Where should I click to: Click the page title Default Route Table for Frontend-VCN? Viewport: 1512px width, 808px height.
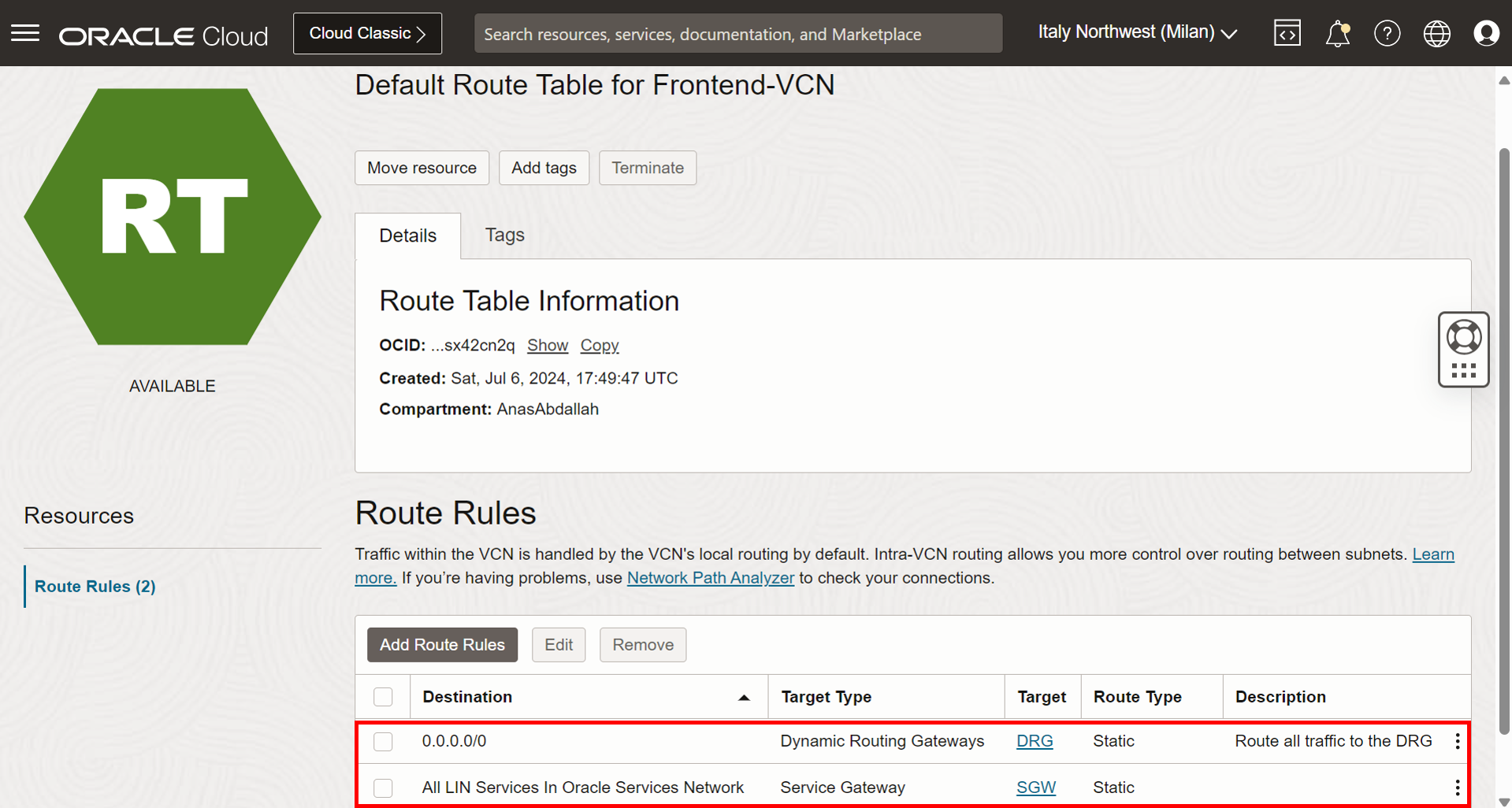click(x=595, y=85)
